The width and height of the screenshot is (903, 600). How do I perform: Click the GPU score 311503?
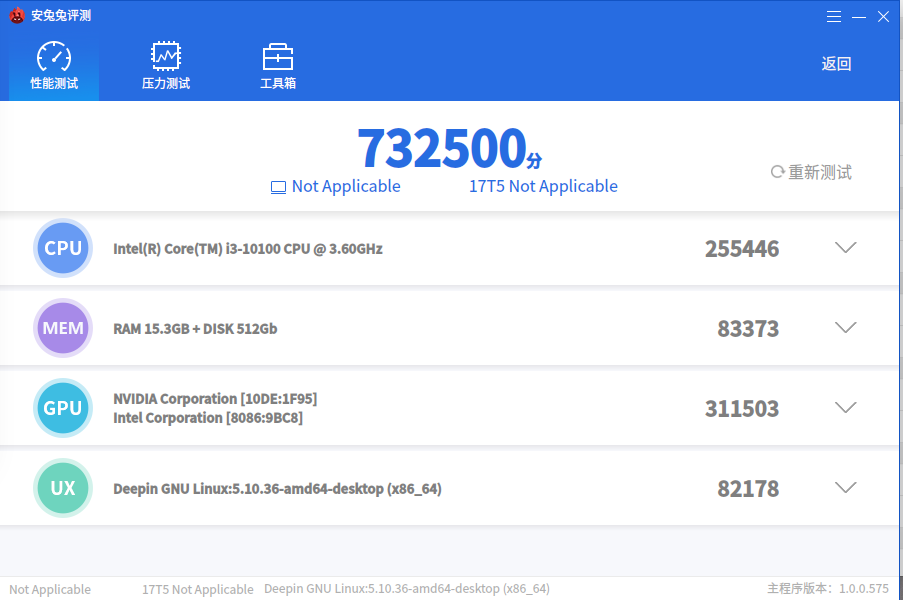coord(742,409)
